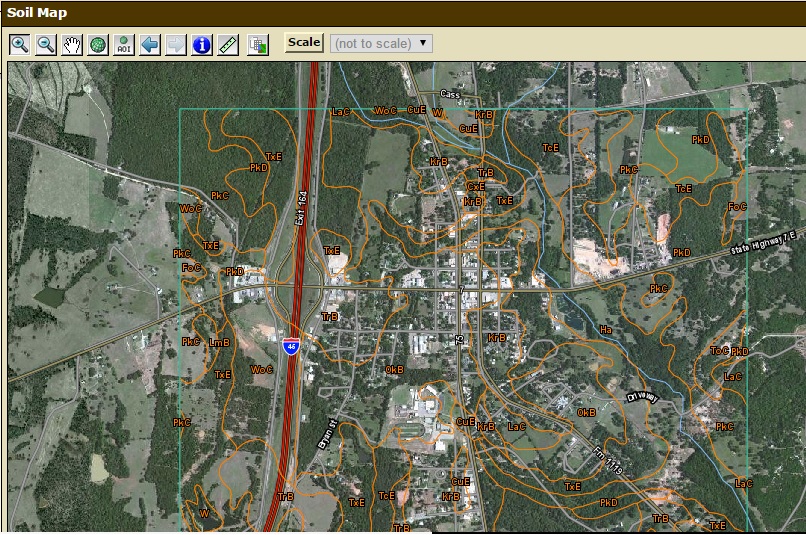Select the blue Identify info tool
This screenshot has width=806, height=535.
coord(202,45)
